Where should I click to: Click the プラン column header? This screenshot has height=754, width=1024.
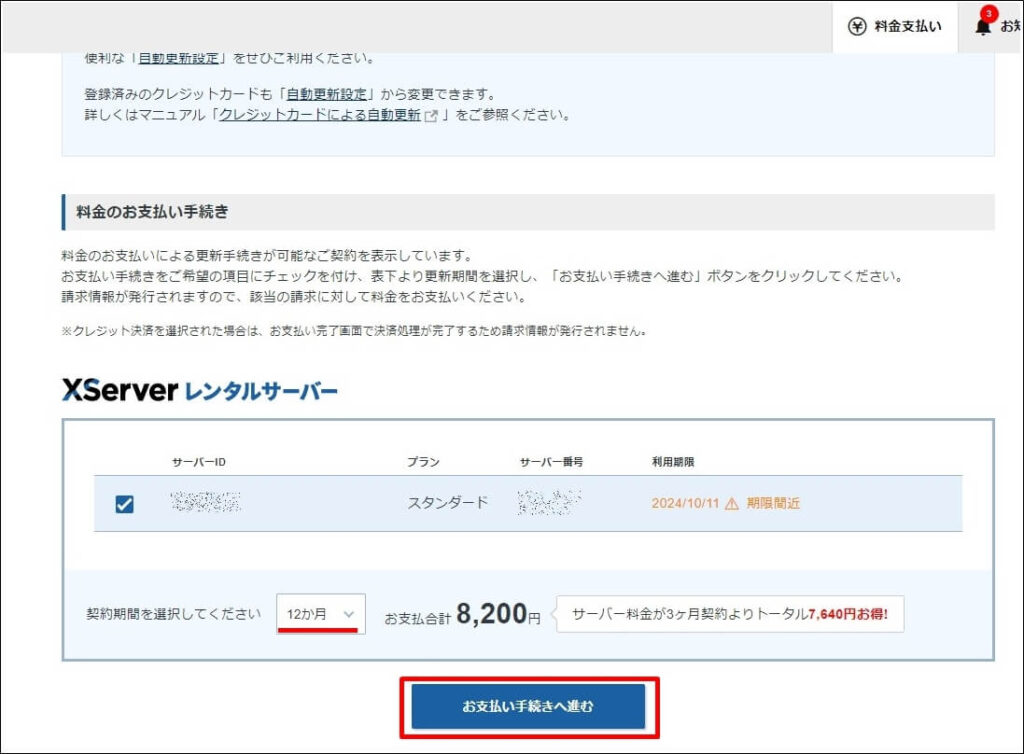423,462
